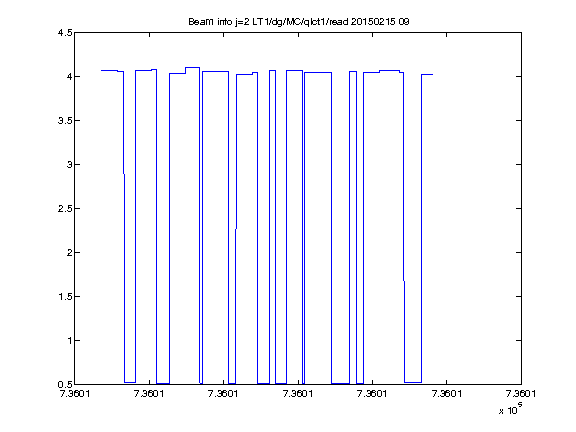This screenshot has width=576, height=432.
Task: Click the small notch near 1.7 on last drop
Action: (404, 281)
